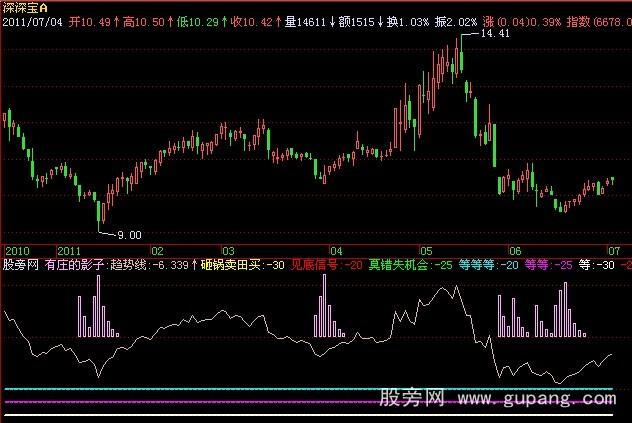Click the turnover rate 换1.03%
The width and height of the screenshot is (632, 423).
pos(408,22)
